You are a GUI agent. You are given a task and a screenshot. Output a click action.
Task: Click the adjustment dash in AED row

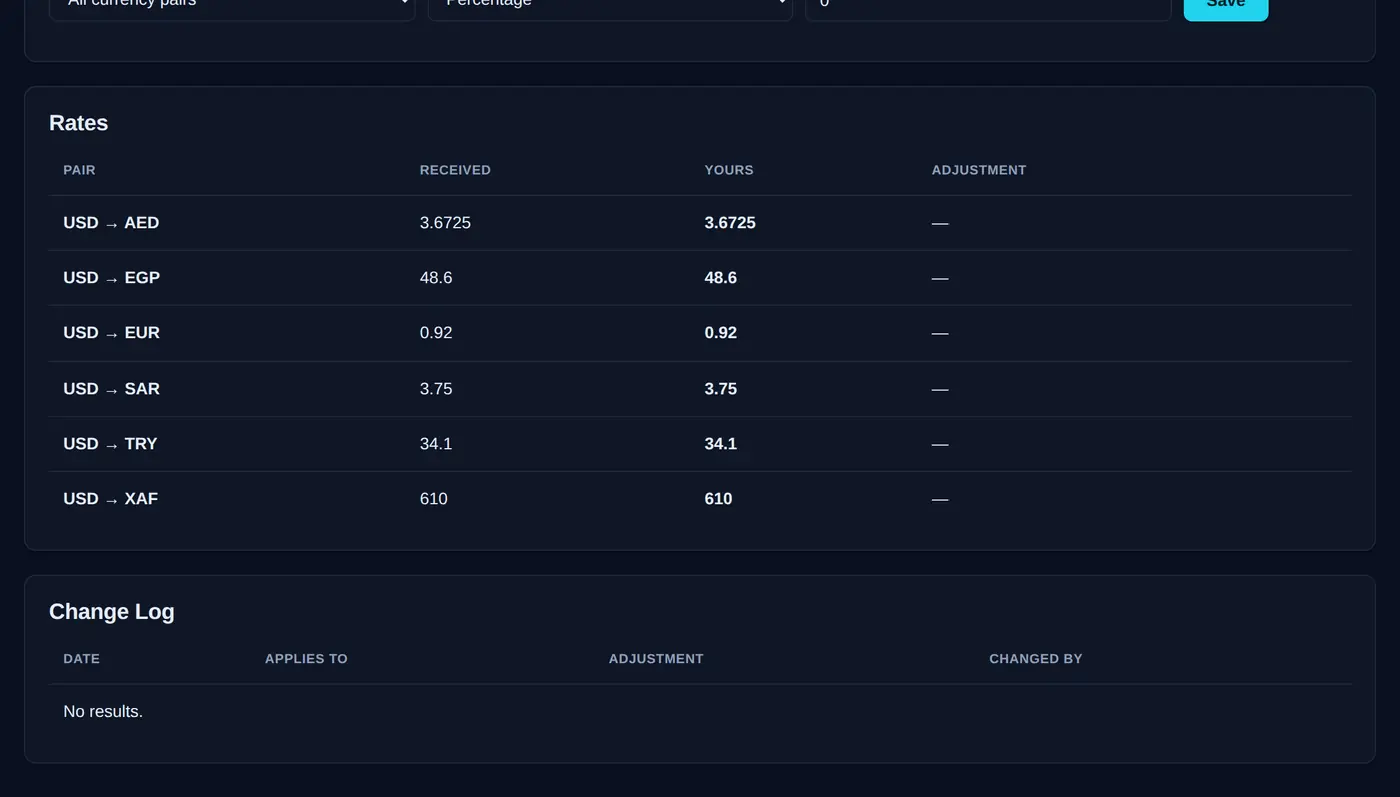click(940, 223)
